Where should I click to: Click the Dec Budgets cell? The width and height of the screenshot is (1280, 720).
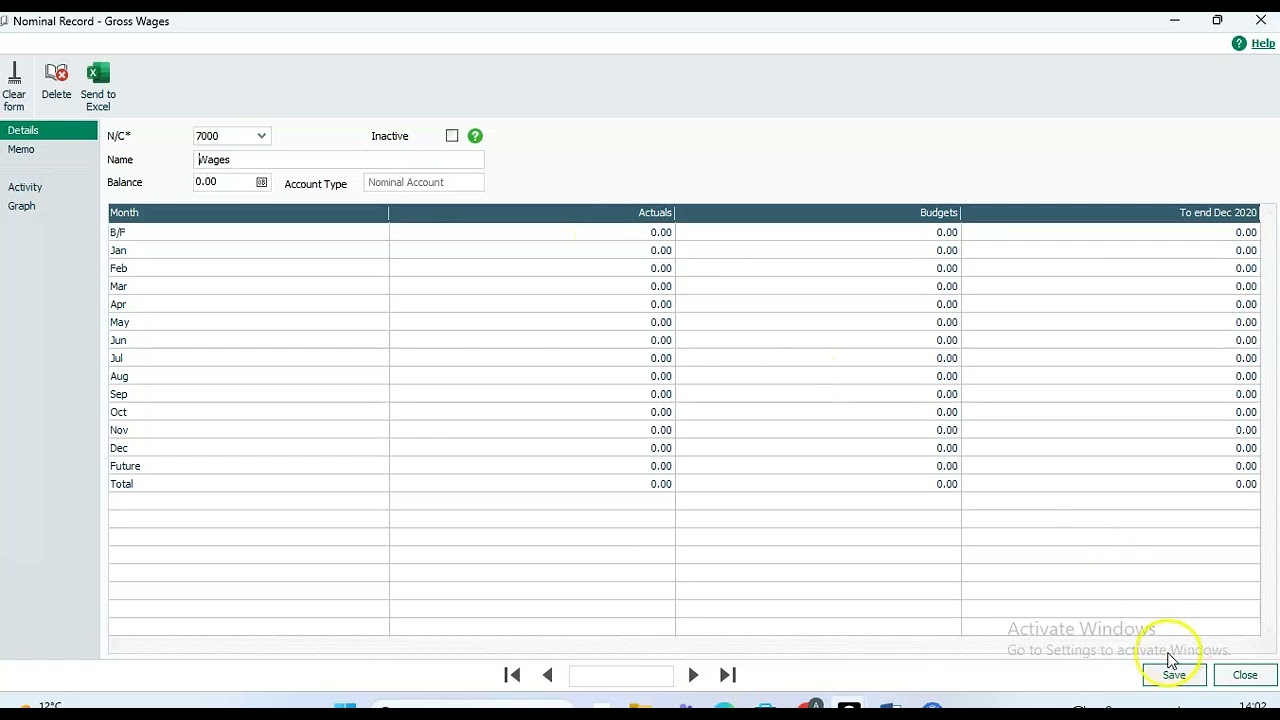(x=818, y=448)
